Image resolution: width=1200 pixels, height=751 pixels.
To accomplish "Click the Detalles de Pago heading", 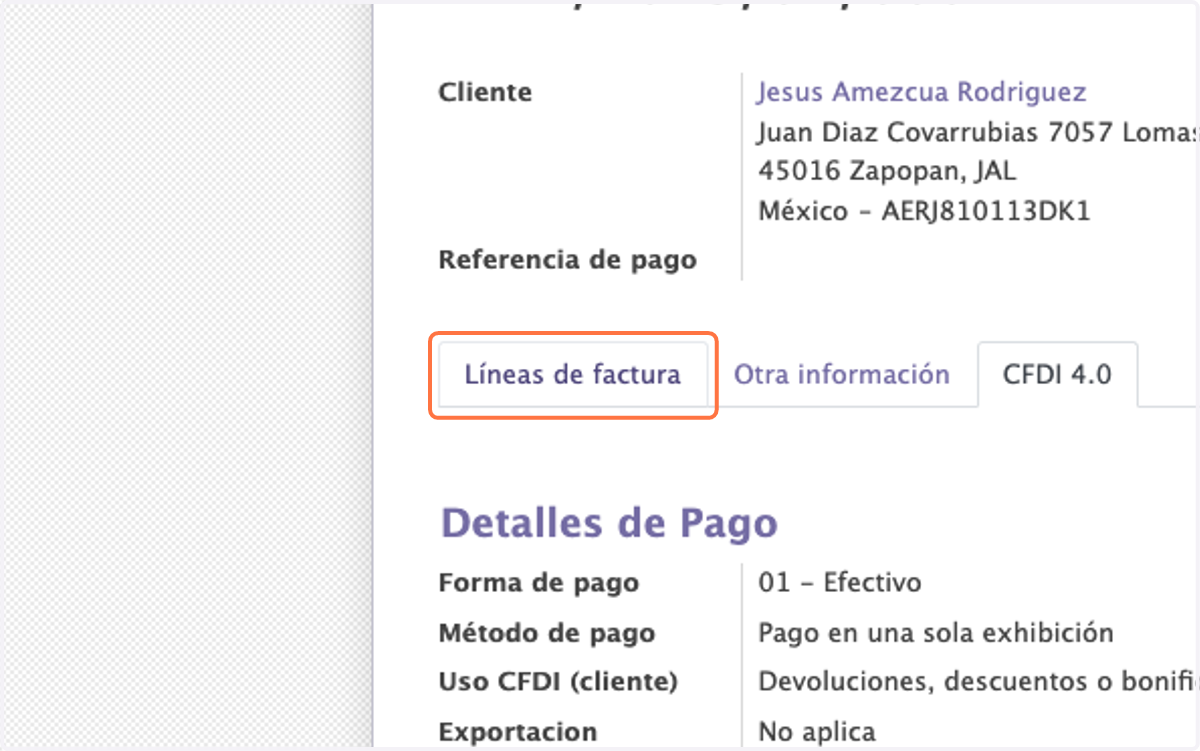I will point(609,523).
